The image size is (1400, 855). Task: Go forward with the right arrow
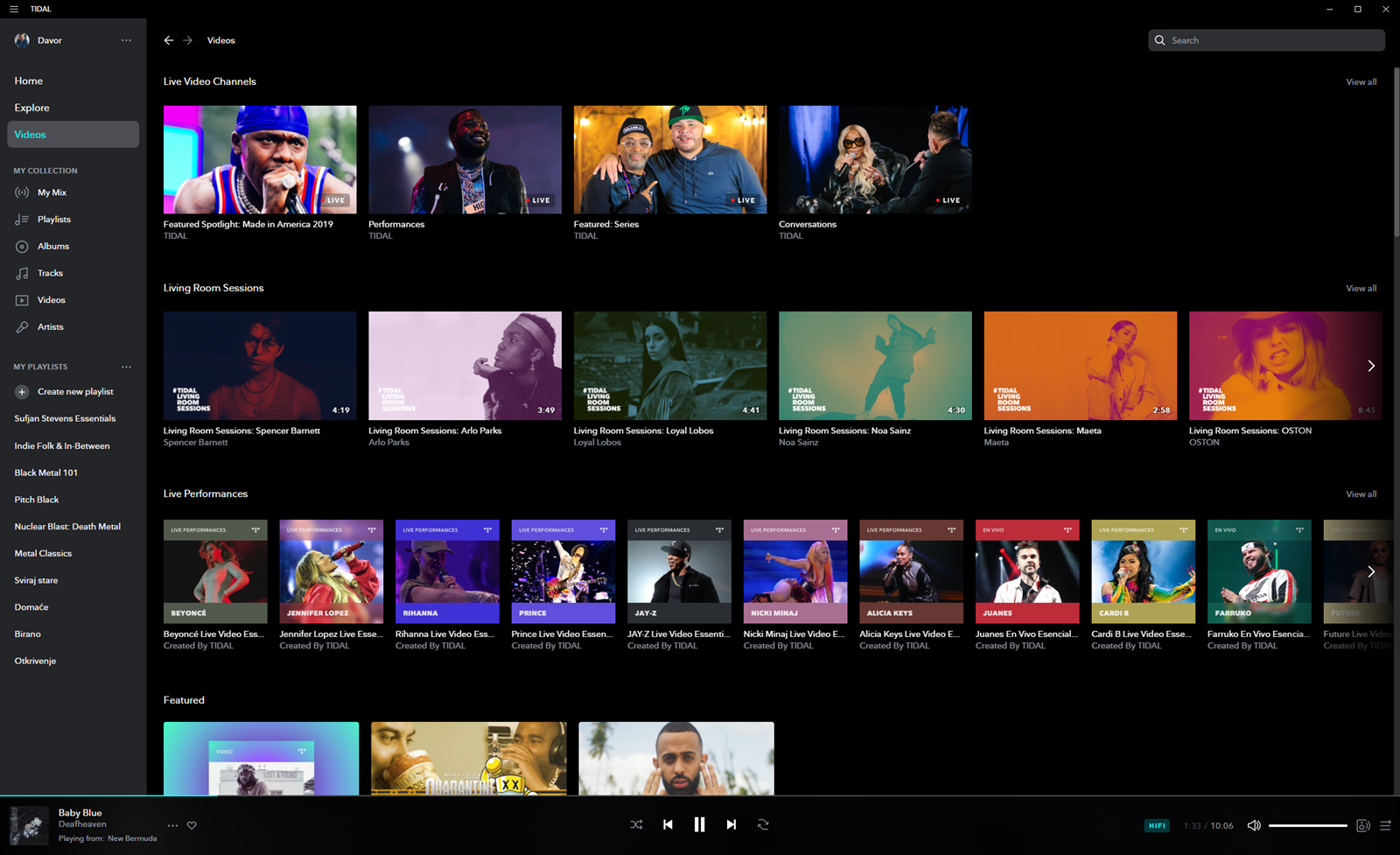pyautogui.click(x=187, y=40)
